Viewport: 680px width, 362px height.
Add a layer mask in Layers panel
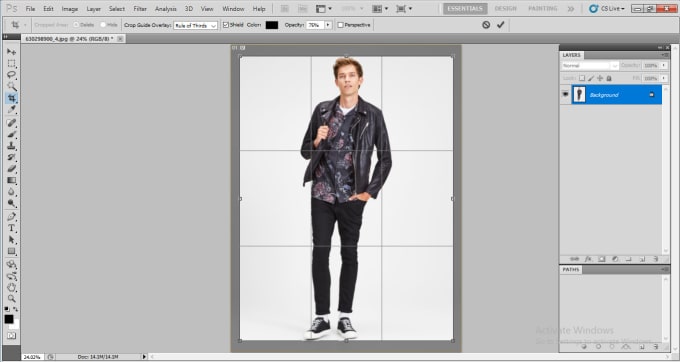coord(602,259)
